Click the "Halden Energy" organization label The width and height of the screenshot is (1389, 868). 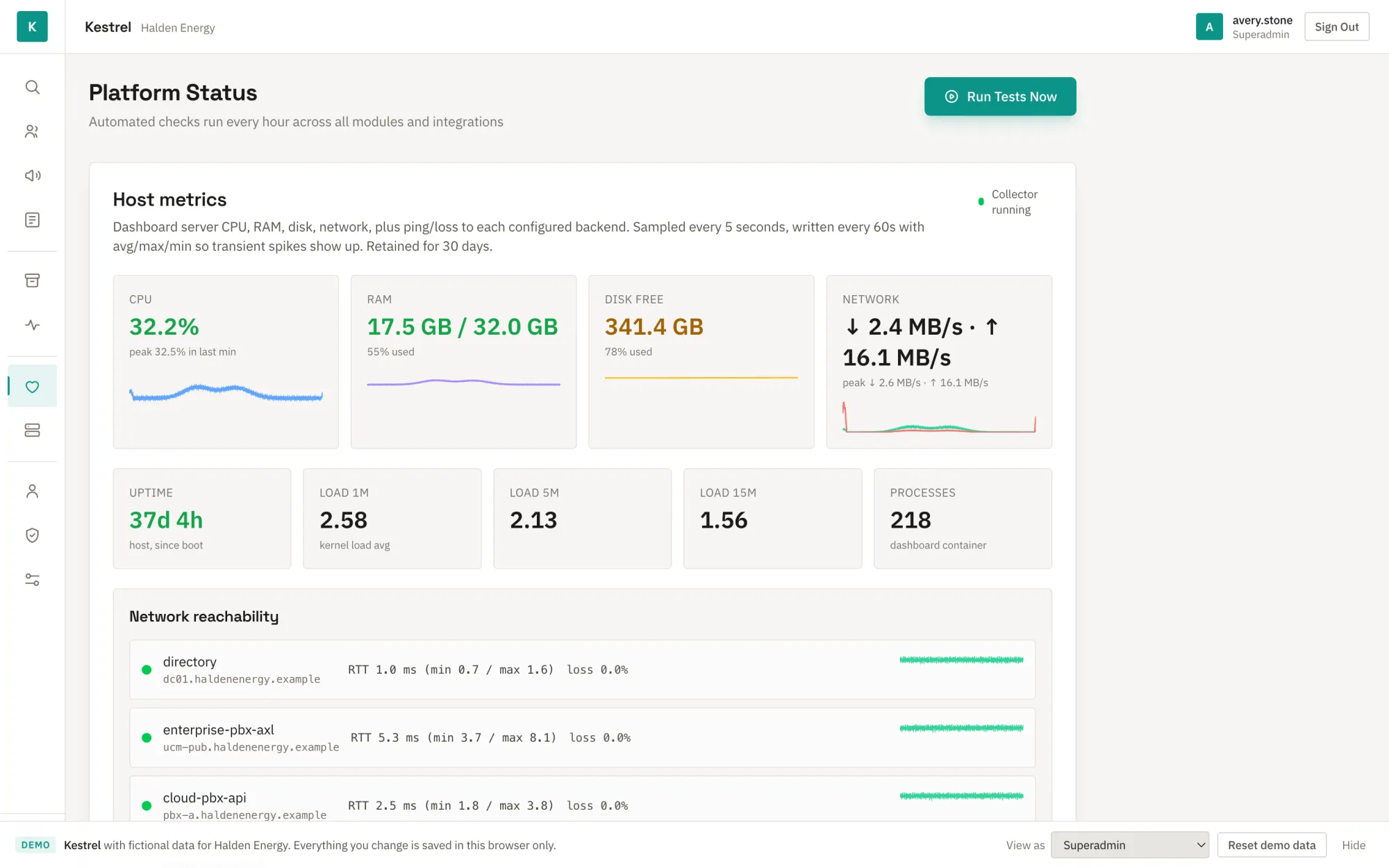pos(178,28)
